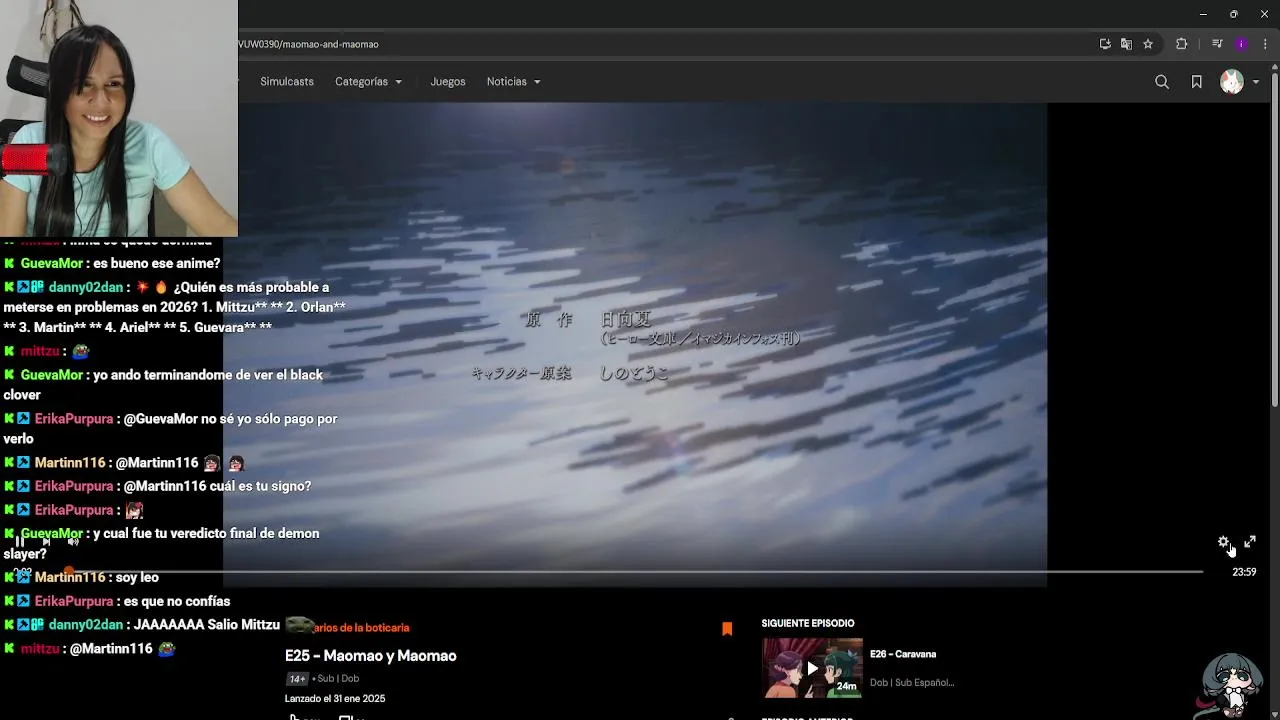
Task: Expand the Categorías dropdown
Action: coord(368,82)
